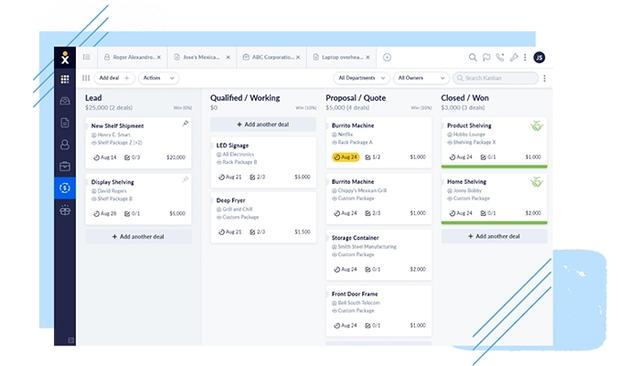Screen dimensions: 640x366
Task: Open the Product Shelving deal card
Action: (494, 143)
